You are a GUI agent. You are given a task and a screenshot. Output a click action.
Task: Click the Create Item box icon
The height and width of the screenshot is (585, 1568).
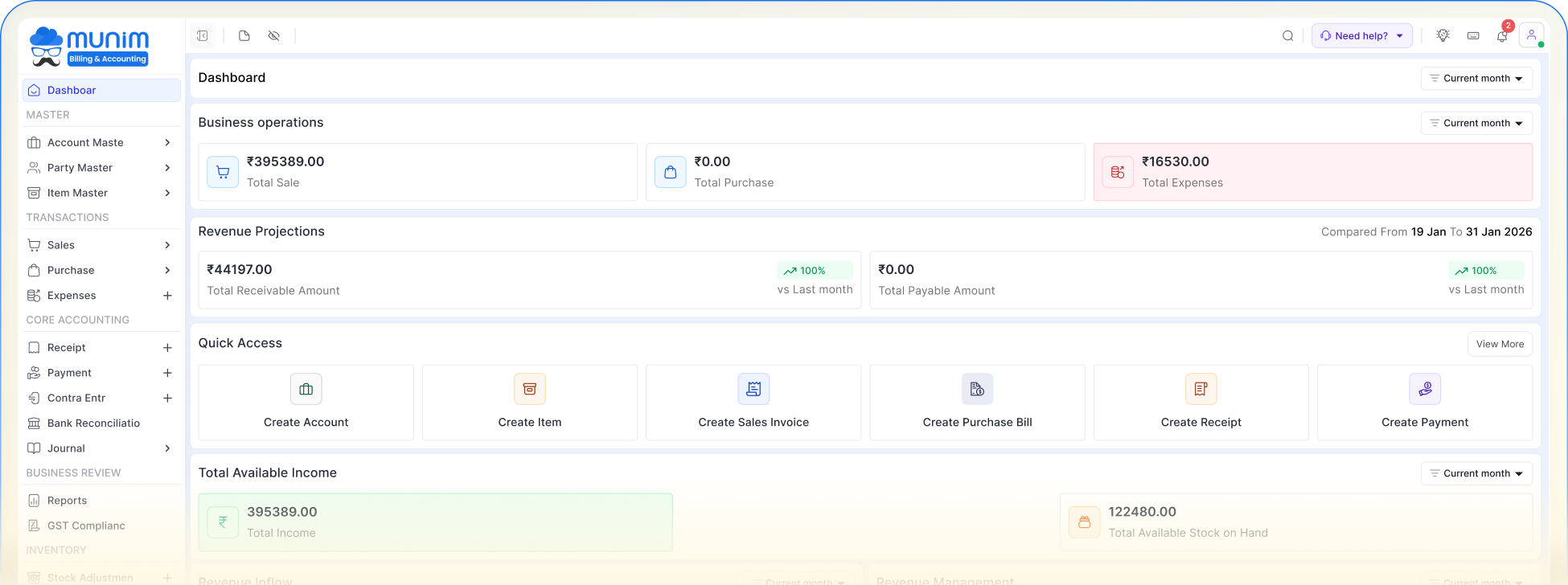(530, 390)
